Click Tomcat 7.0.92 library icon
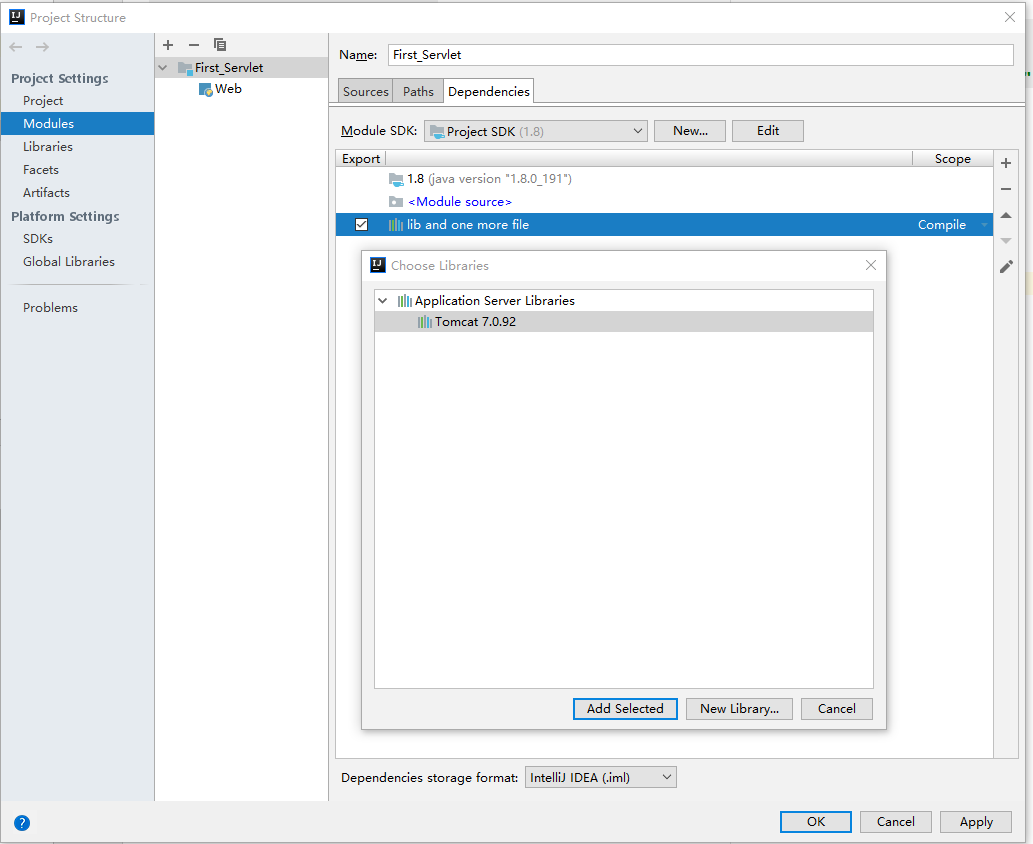 click(425, 322)
